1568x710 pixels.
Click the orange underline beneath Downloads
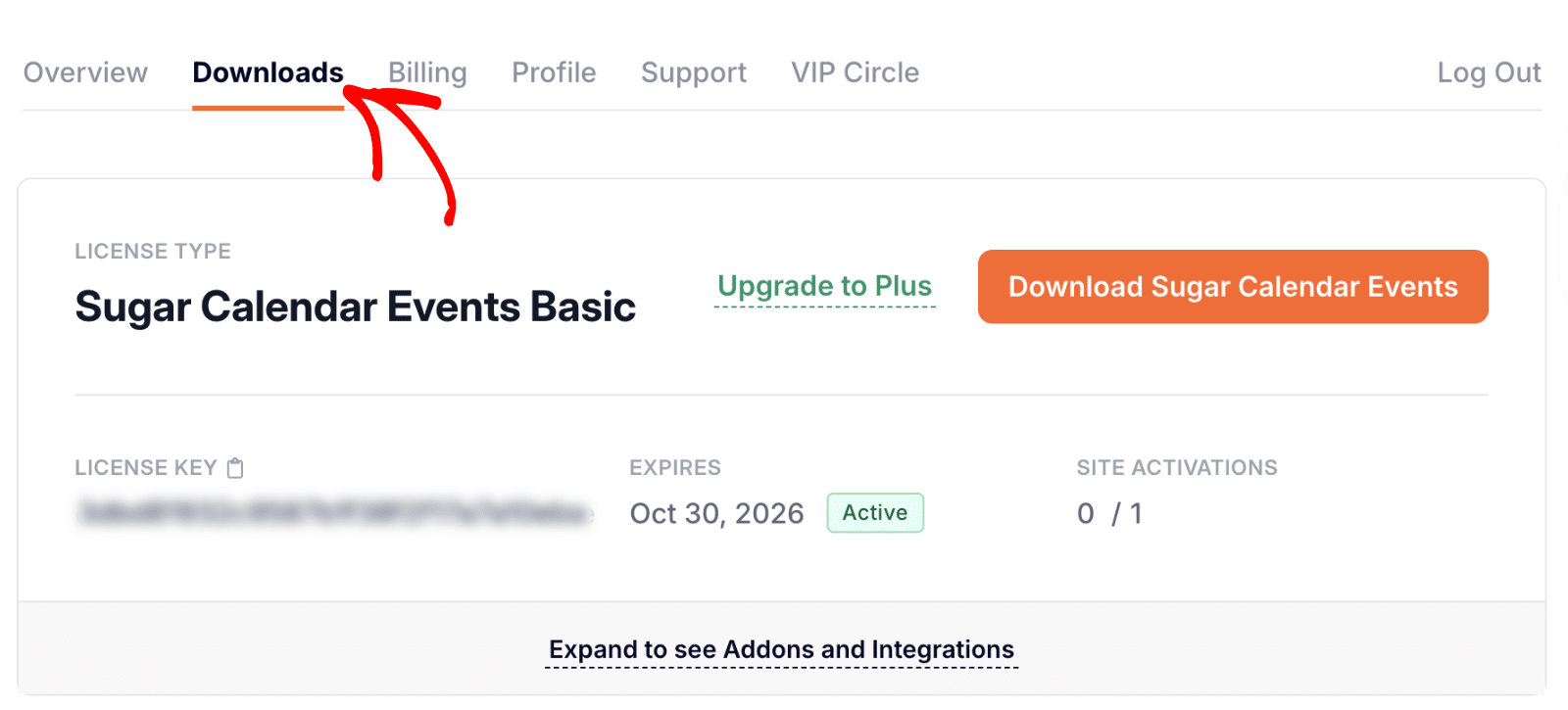pyautogui.click(x=268, y=111)
